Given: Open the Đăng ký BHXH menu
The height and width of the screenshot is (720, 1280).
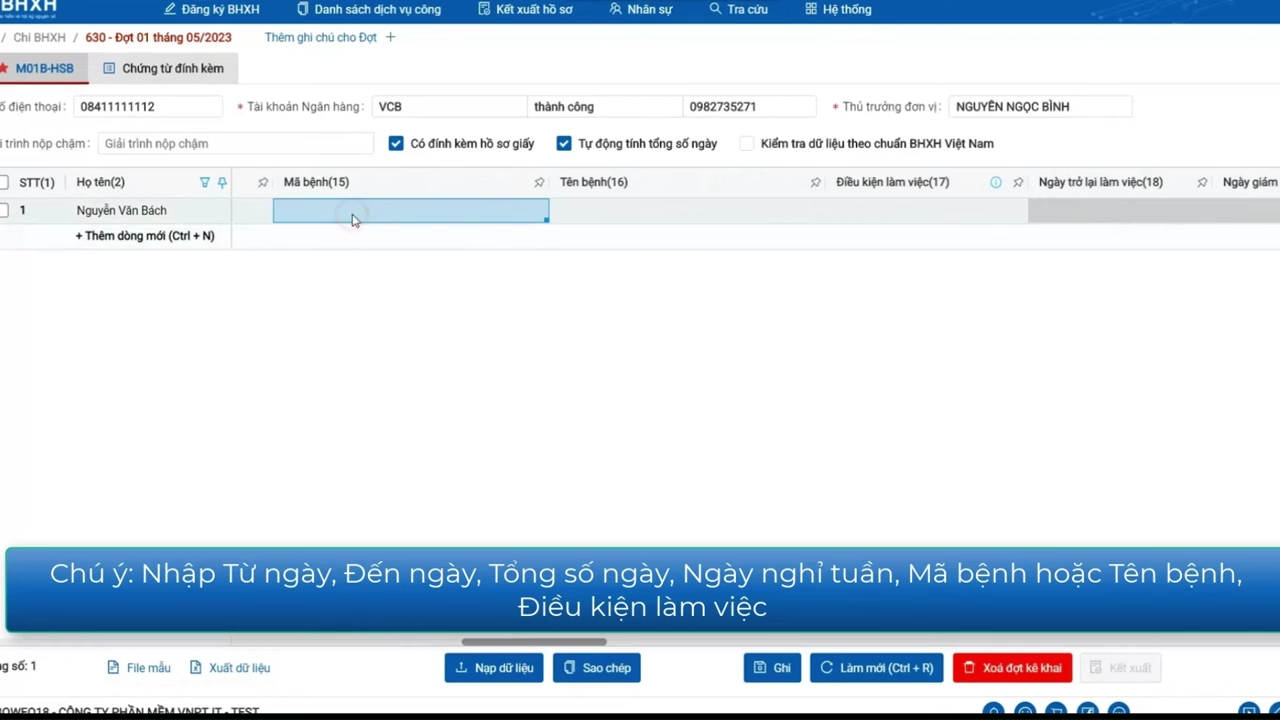Looking at the screenshot, I should pos(212,9).
